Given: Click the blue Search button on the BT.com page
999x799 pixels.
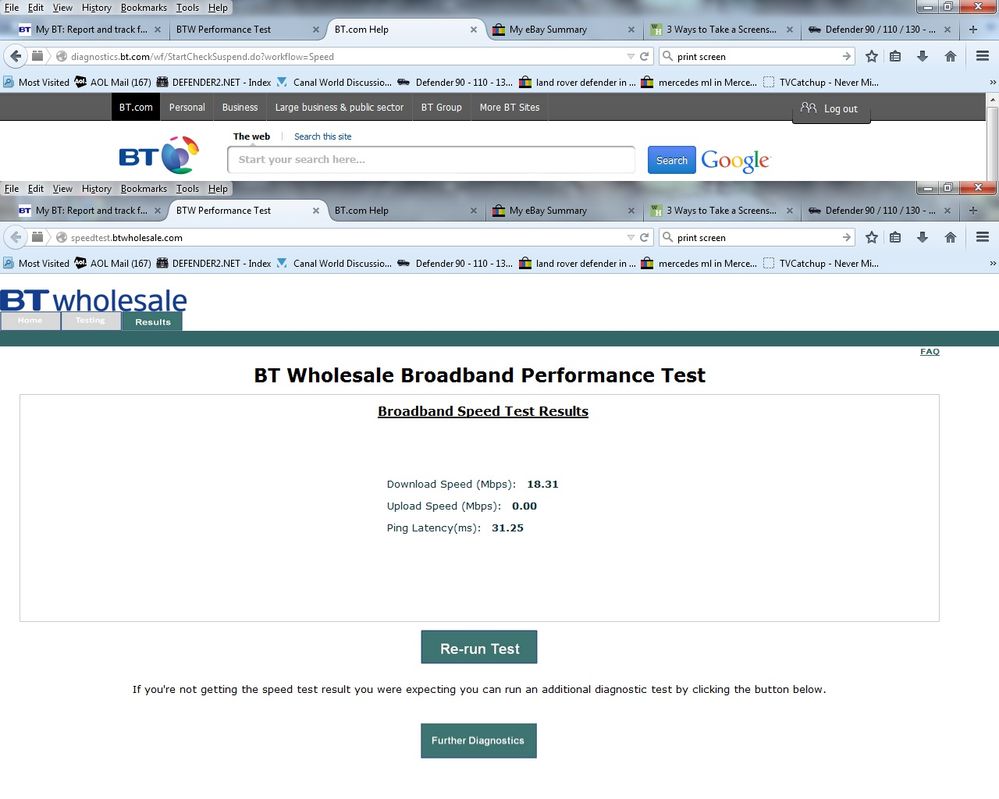Looking at the screenshot, I should click(x=672, y=160).
